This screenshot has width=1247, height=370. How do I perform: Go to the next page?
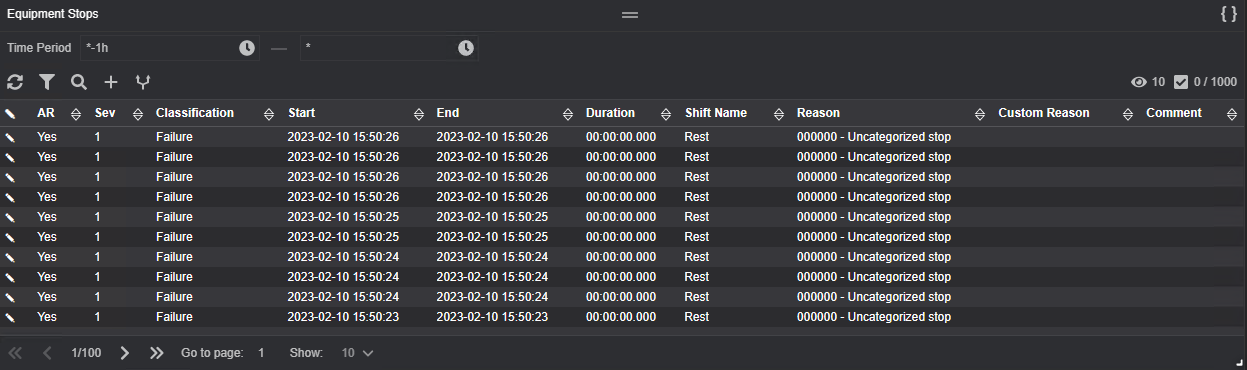[124, 353]
